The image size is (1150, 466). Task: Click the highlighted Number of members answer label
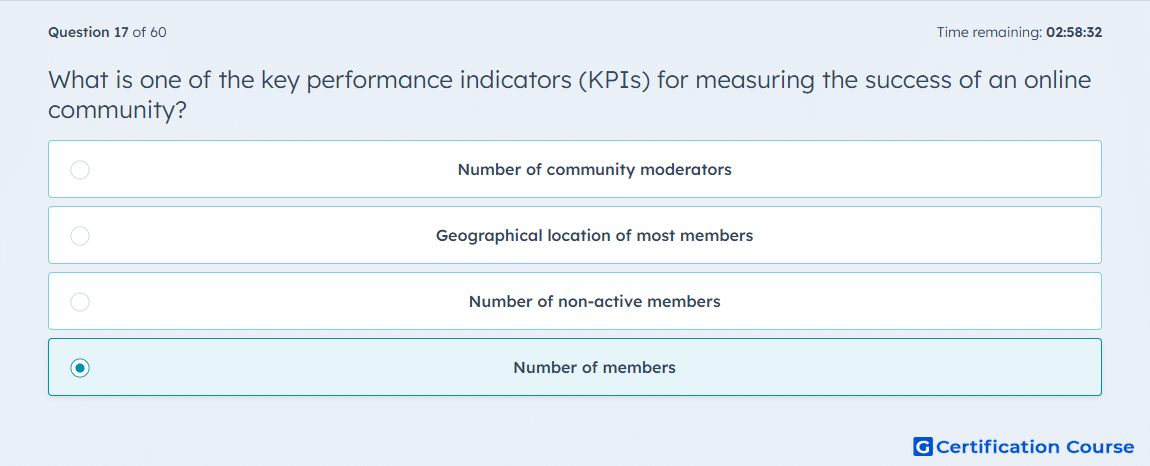click(x=594, y=368)
